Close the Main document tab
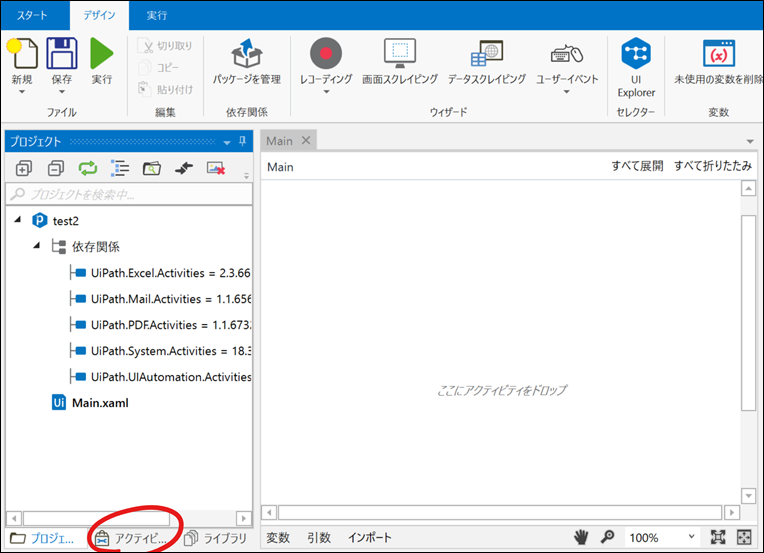Viewport: 764px width, 553px height. point(306,140)
